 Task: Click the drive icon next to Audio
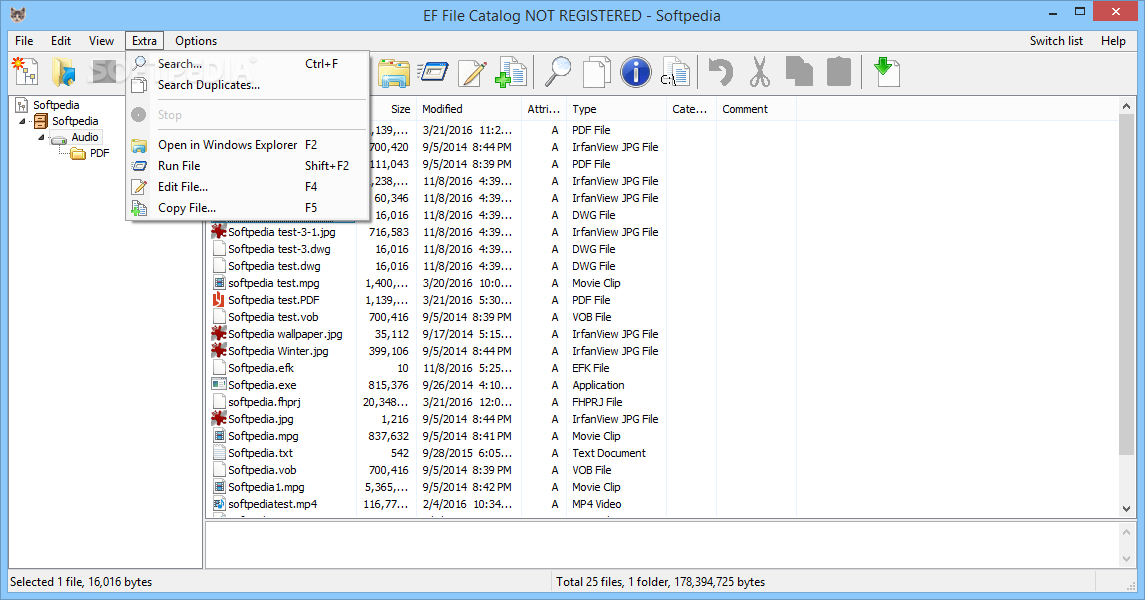point(58,138)
